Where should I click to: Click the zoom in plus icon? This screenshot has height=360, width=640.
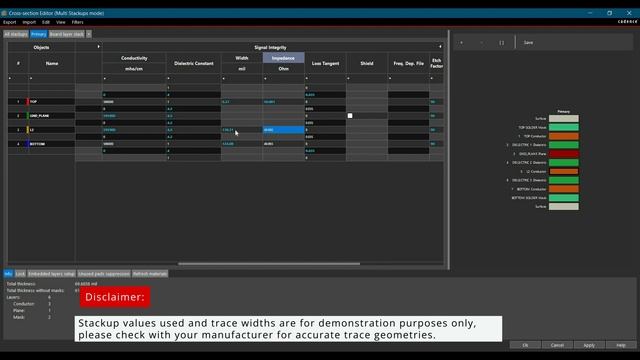(x=462, y=42)
